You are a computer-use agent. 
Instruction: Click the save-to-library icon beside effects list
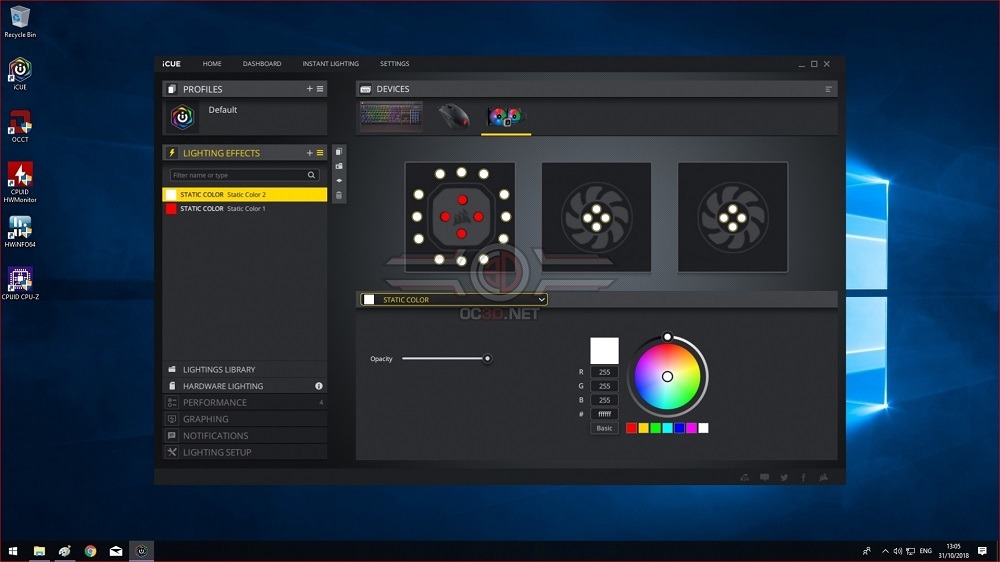339,166
